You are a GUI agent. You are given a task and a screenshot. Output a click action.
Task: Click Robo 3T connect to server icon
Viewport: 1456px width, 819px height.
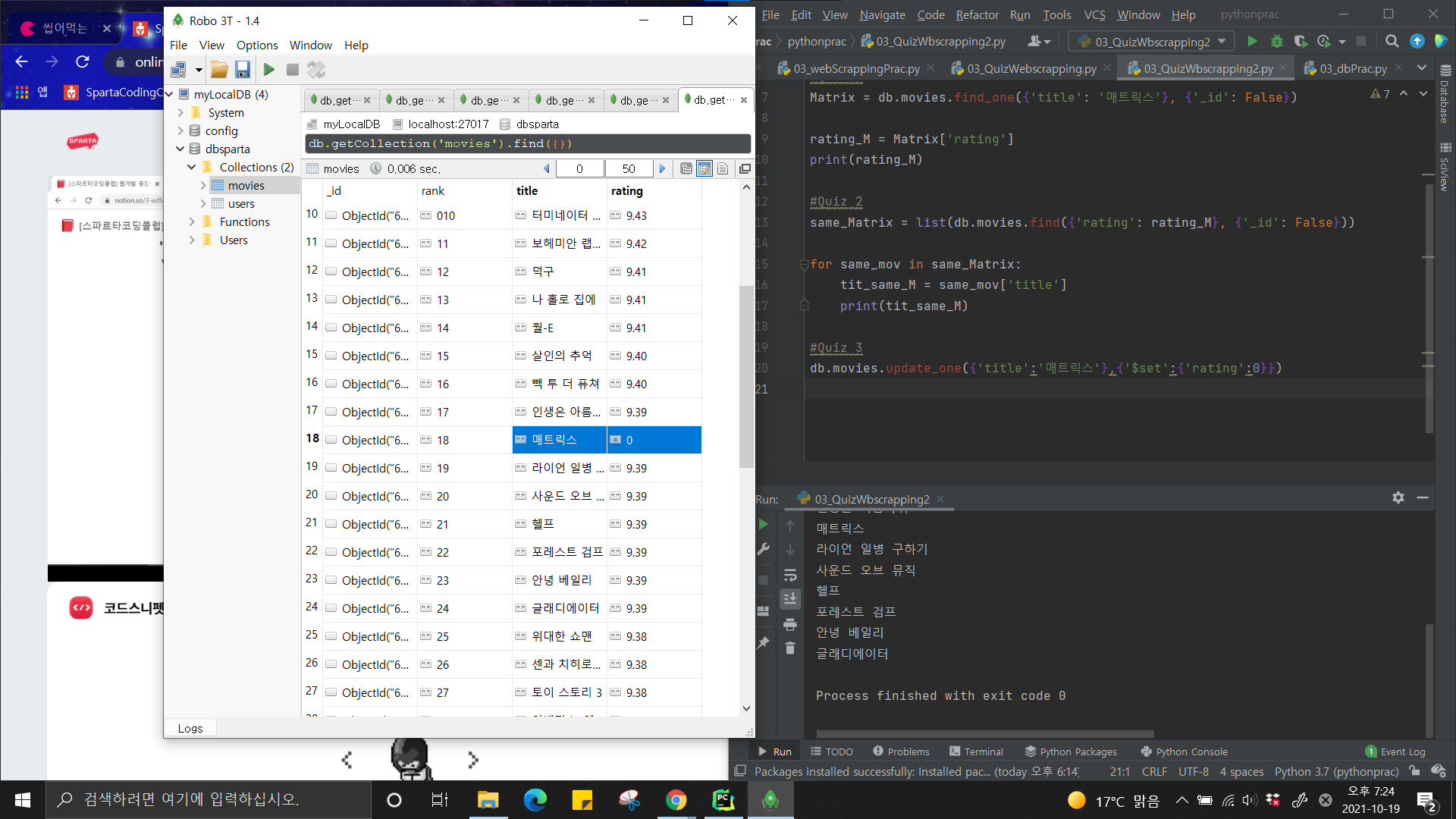pos(179,70)
